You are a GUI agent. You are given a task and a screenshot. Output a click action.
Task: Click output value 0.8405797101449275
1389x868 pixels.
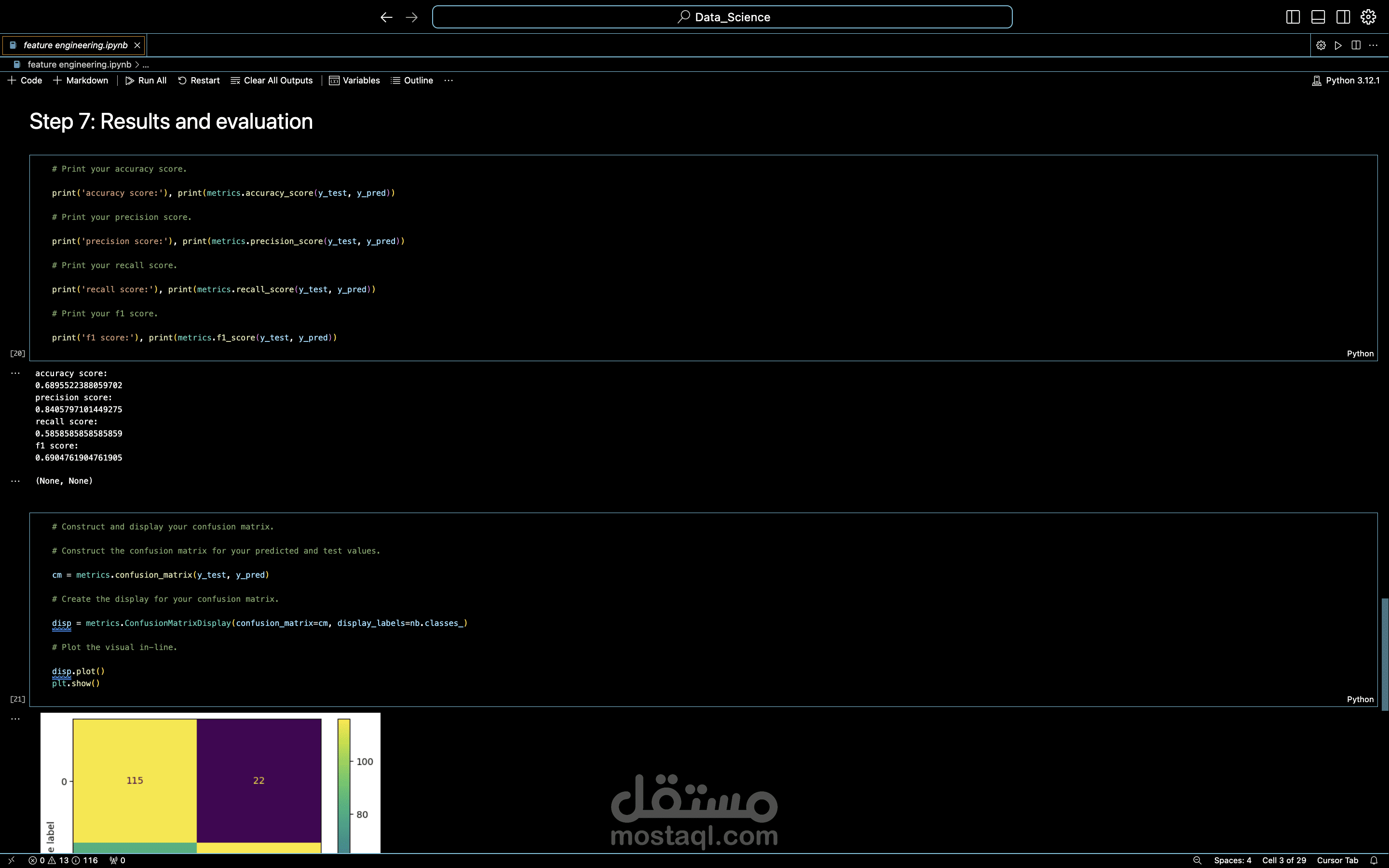point(79,409)
